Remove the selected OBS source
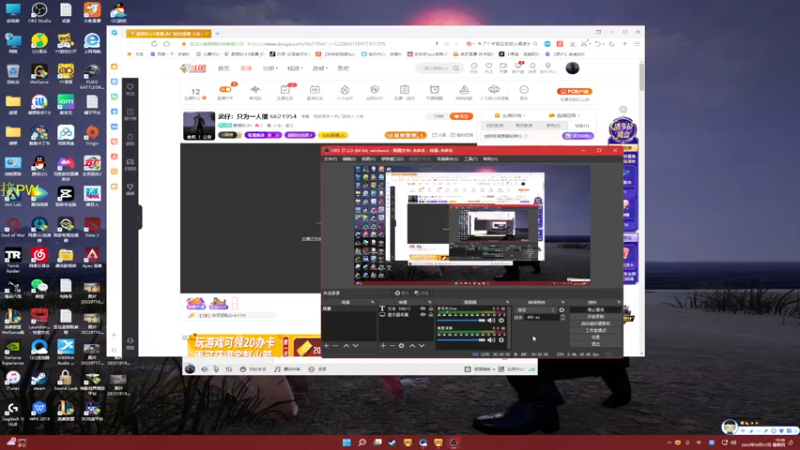Image resolution: width=800 pixels, height=450 pixels. point(392,346)
